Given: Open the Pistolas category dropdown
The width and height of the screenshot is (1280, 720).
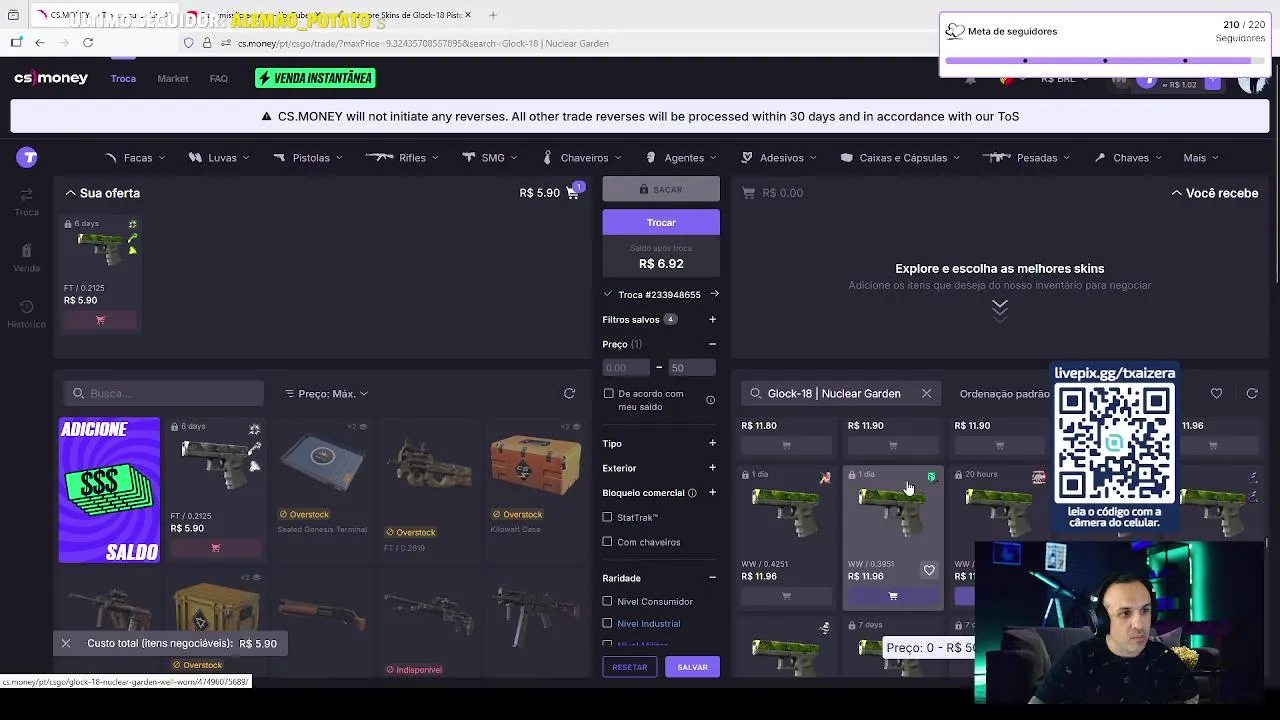Looking at the screenshot, I should (308, 158).
